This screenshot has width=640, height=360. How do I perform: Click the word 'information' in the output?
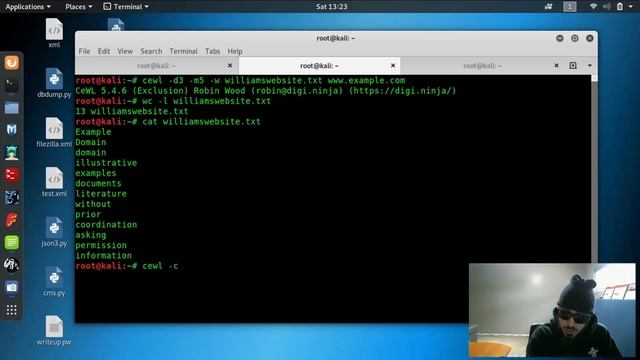click(x=104, y=256)
